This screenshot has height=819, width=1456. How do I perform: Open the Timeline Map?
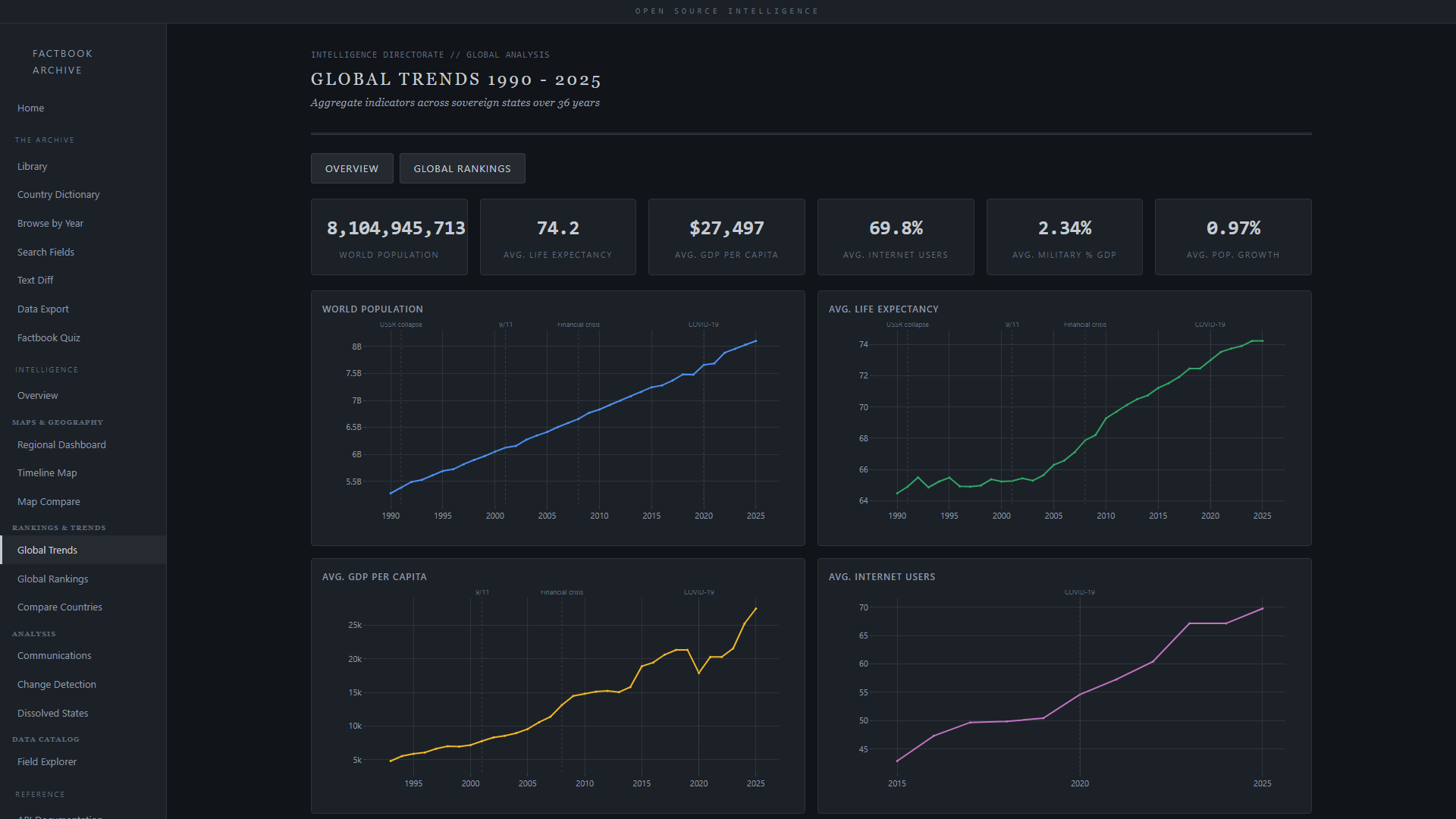tap(47, 472)
